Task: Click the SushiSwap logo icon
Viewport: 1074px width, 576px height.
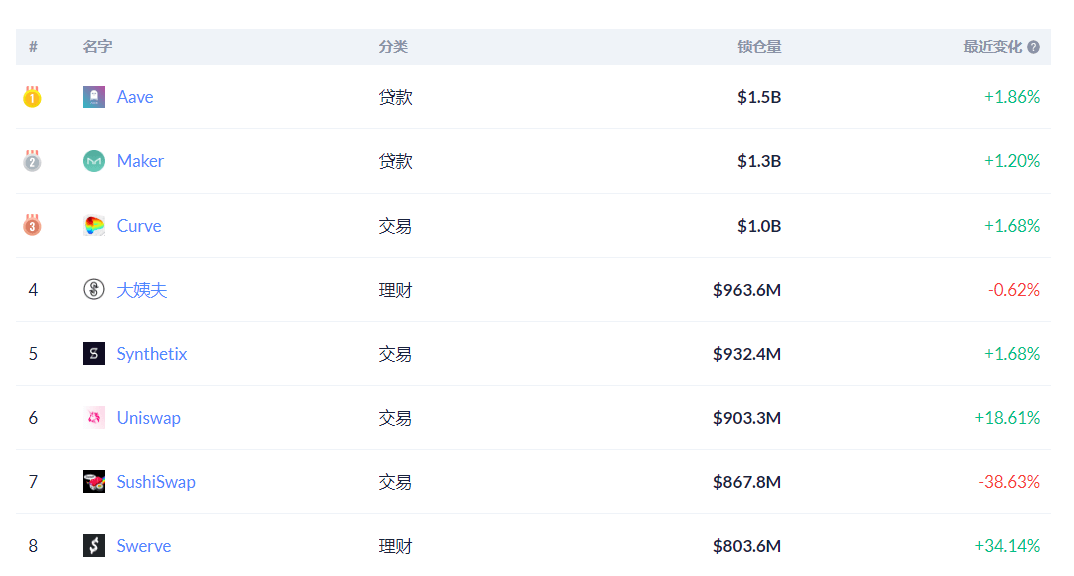Action: click(x=93, y=482)
